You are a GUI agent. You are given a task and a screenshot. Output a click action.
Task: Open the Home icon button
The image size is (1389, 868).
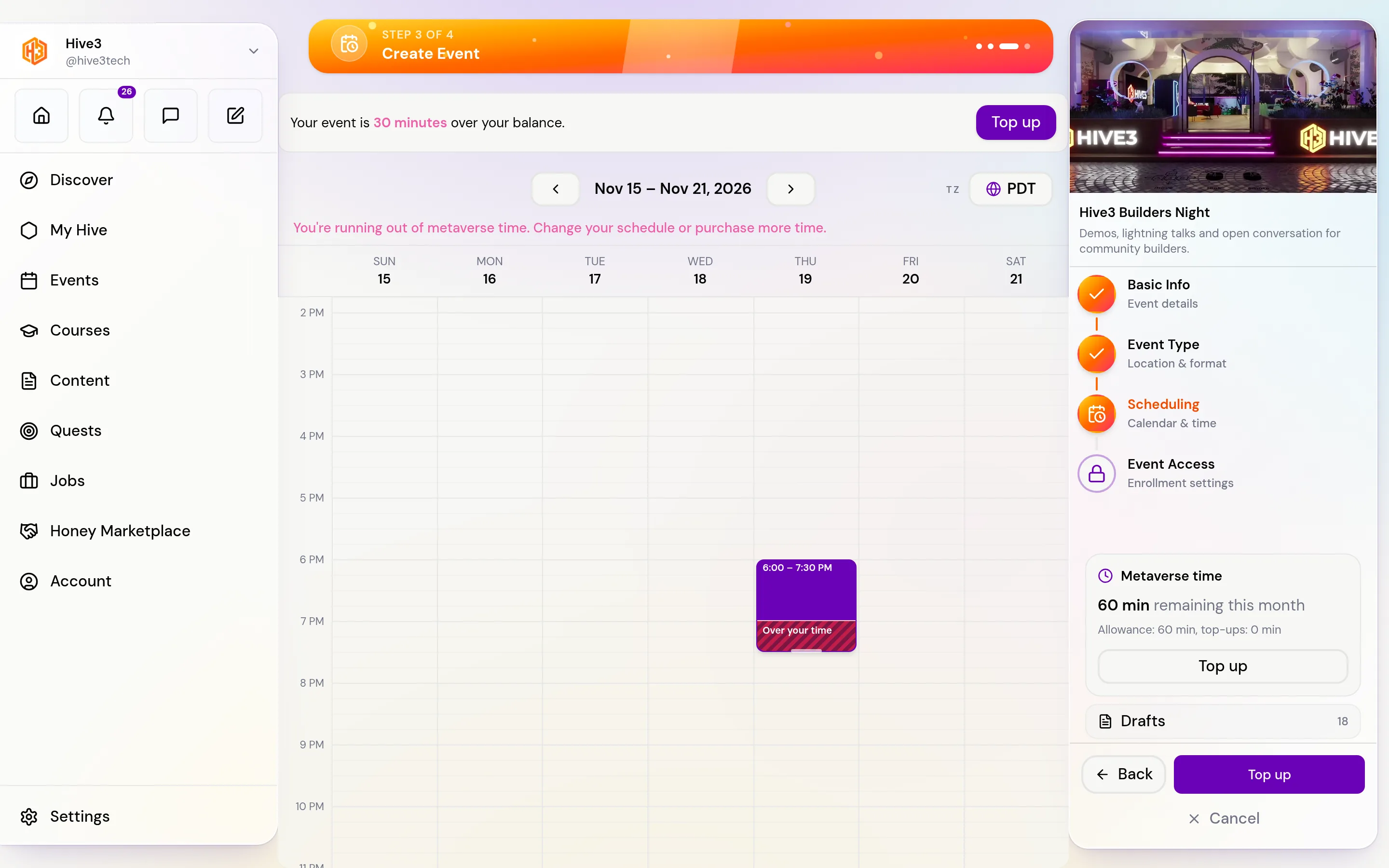pos(41,115)
